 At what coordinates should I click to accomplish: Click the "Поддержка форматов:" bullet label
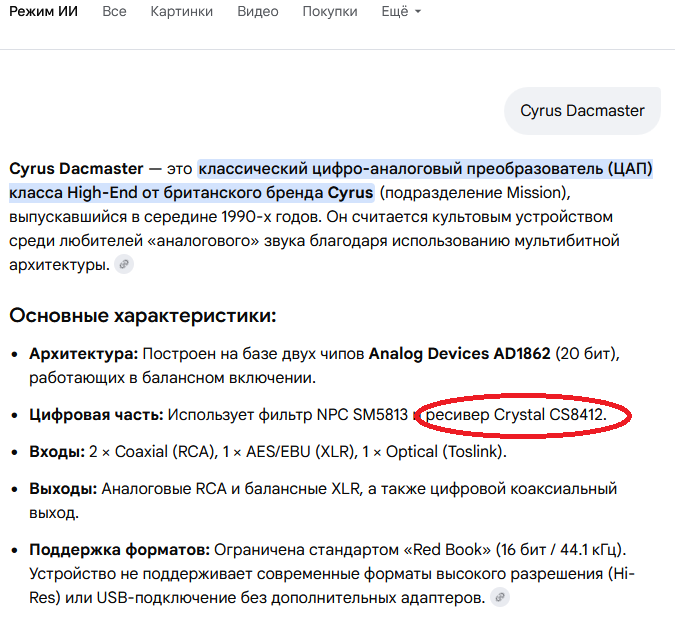[x=119, y=550]
